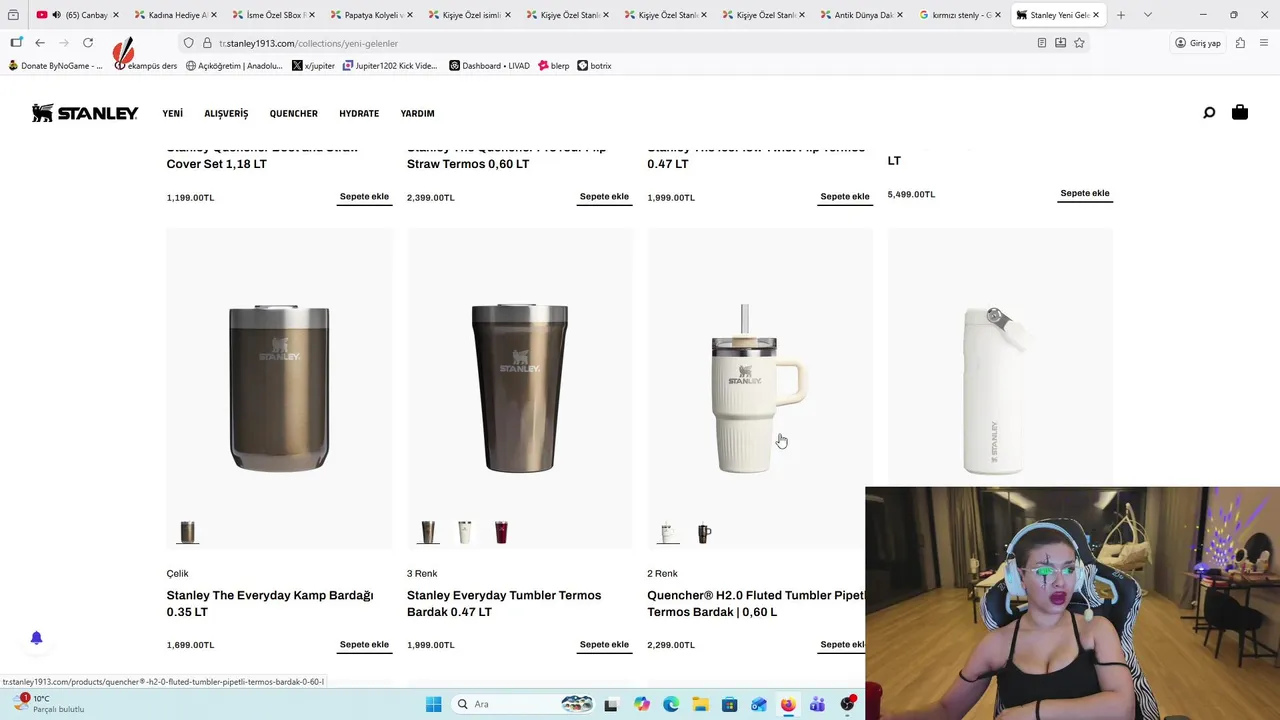Click the Everyday Tumbler product image

(x=520, y=388)
